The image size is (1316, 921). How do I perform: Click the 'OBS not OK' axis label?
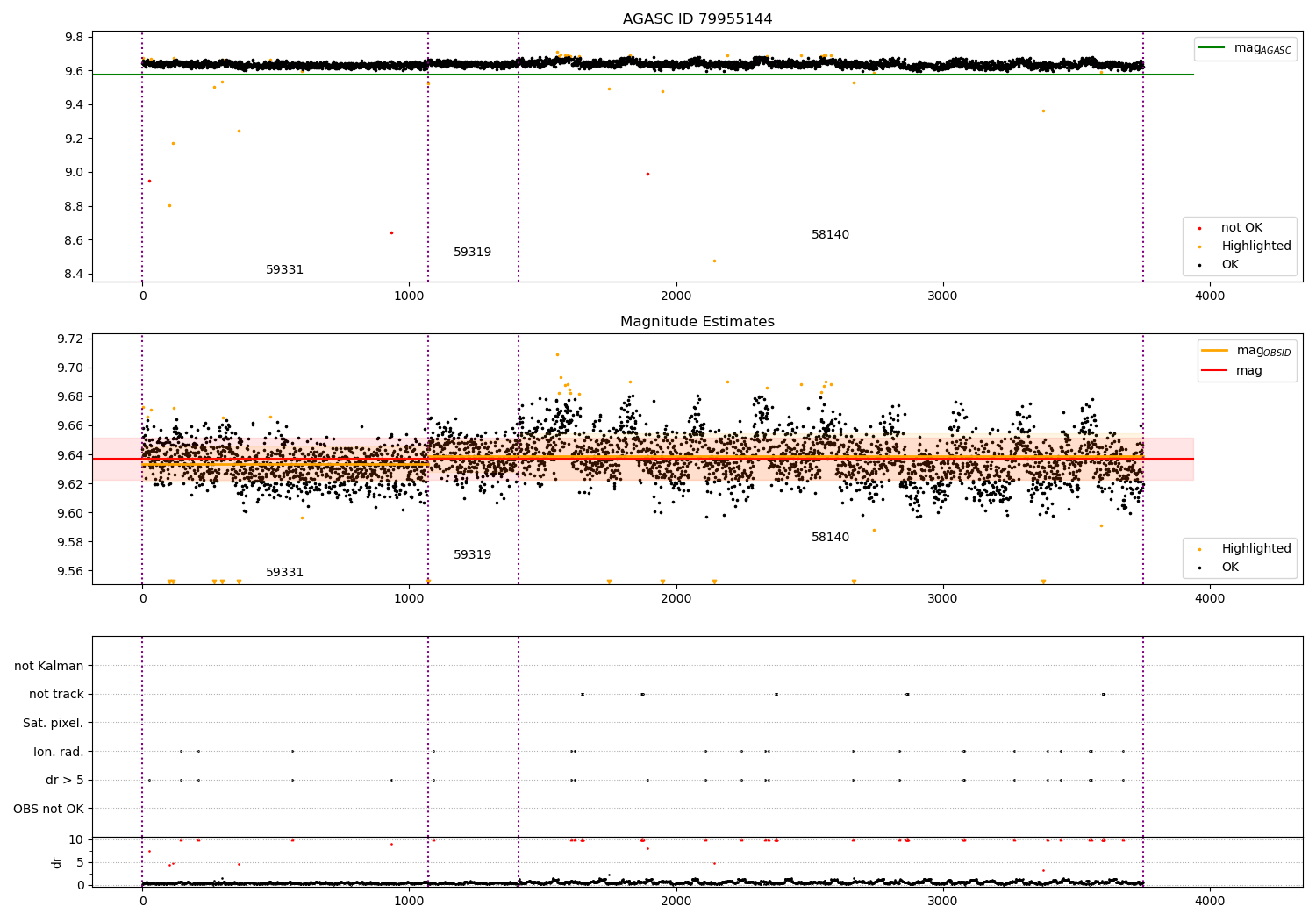49,809
